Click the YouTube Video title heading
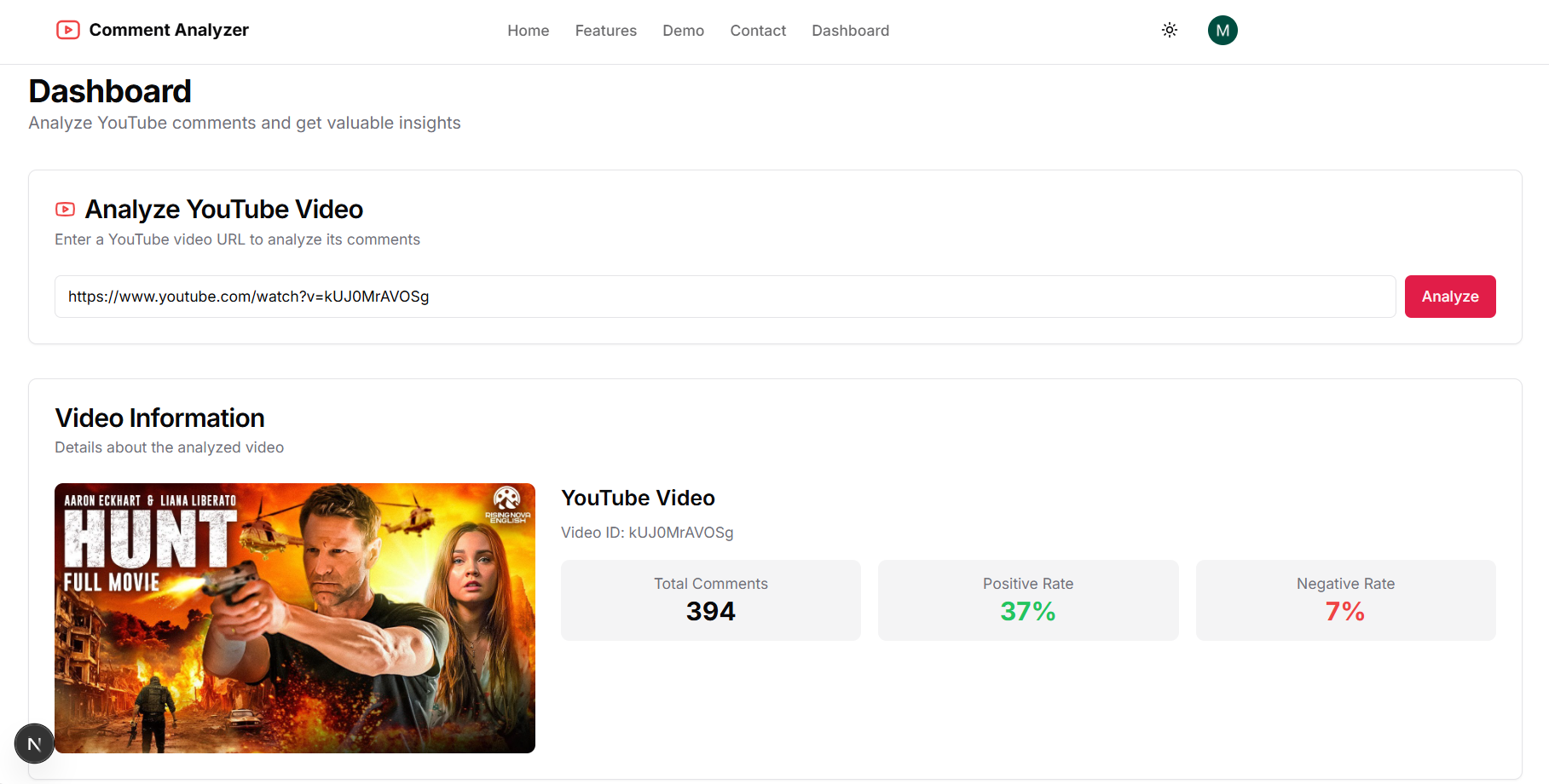 click(638, 498)
